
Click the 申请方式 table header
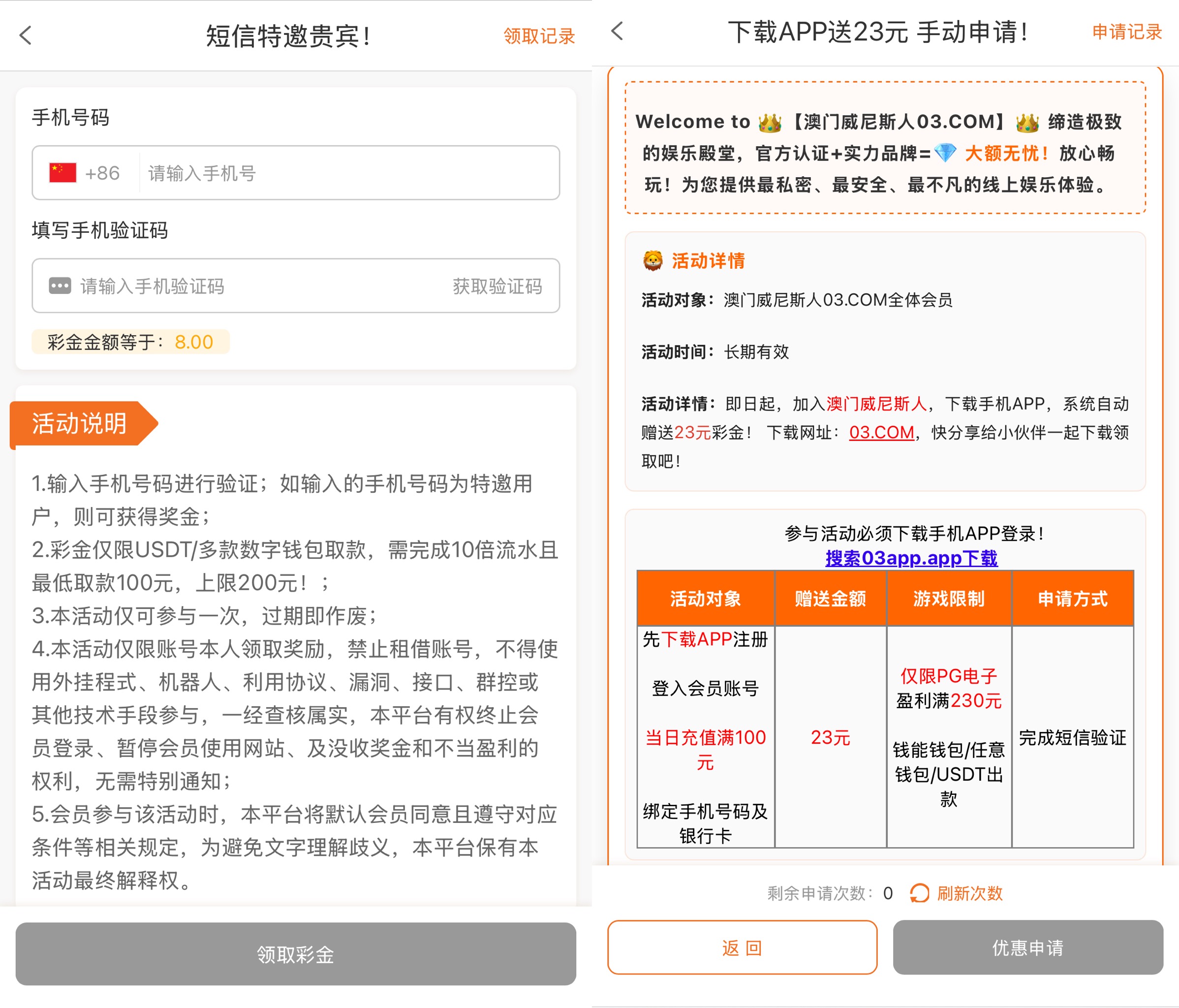1073,598
